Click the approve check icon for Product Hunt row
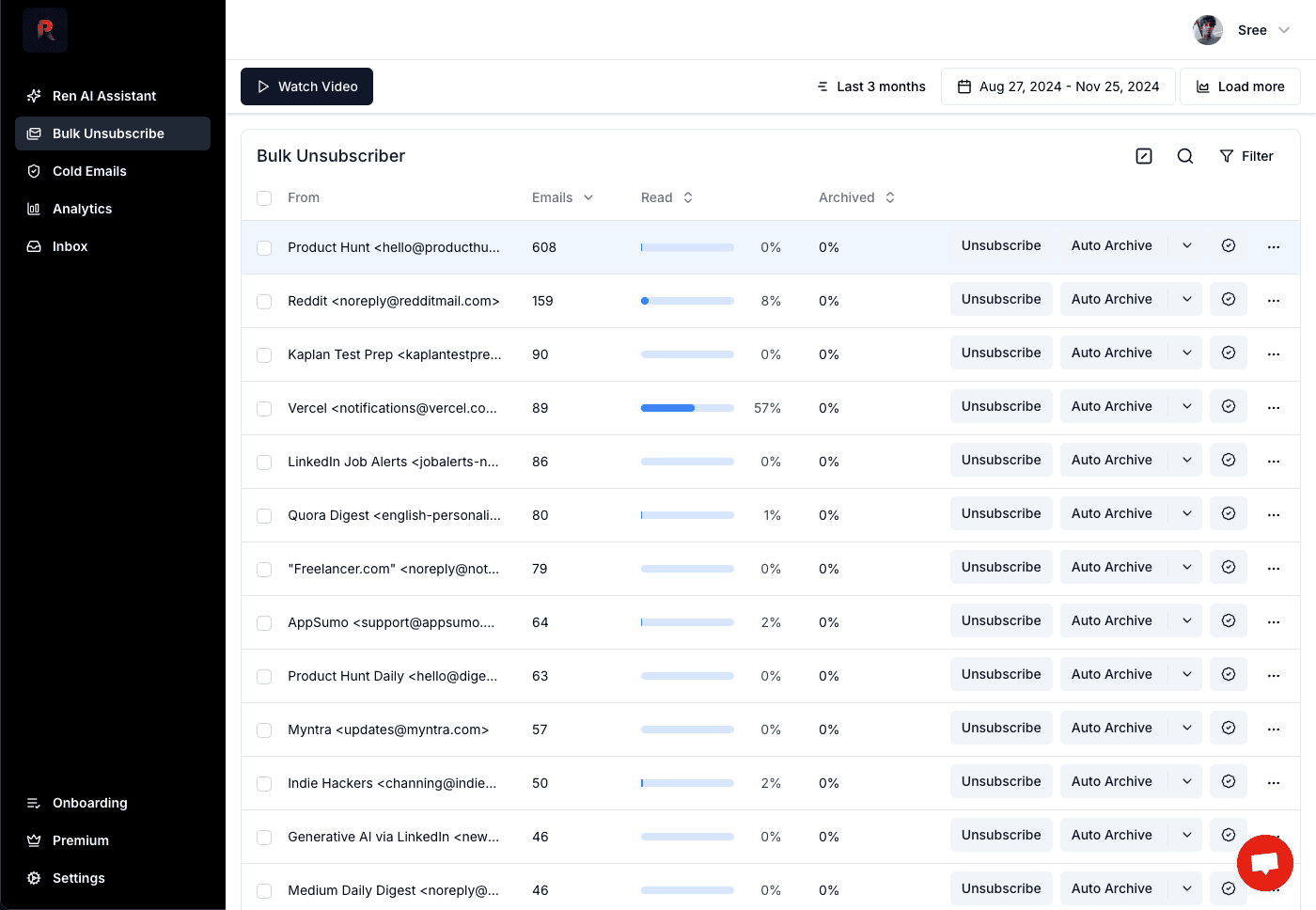Screen dimensions: 1316x910 coord(1229,245)
